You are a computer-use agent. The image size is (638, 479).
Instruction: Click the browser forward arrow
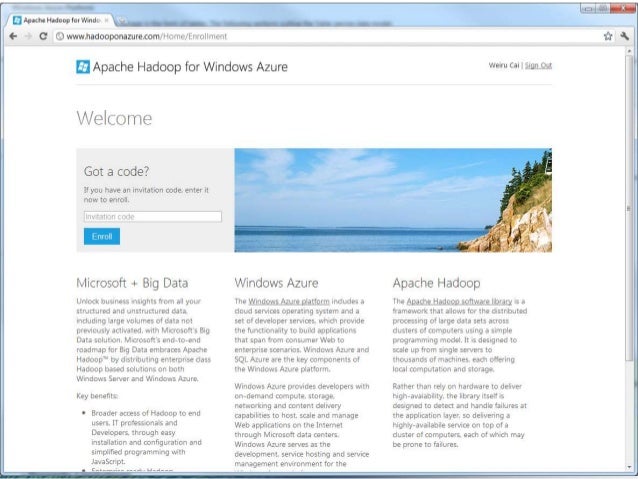tap(28, 36)
